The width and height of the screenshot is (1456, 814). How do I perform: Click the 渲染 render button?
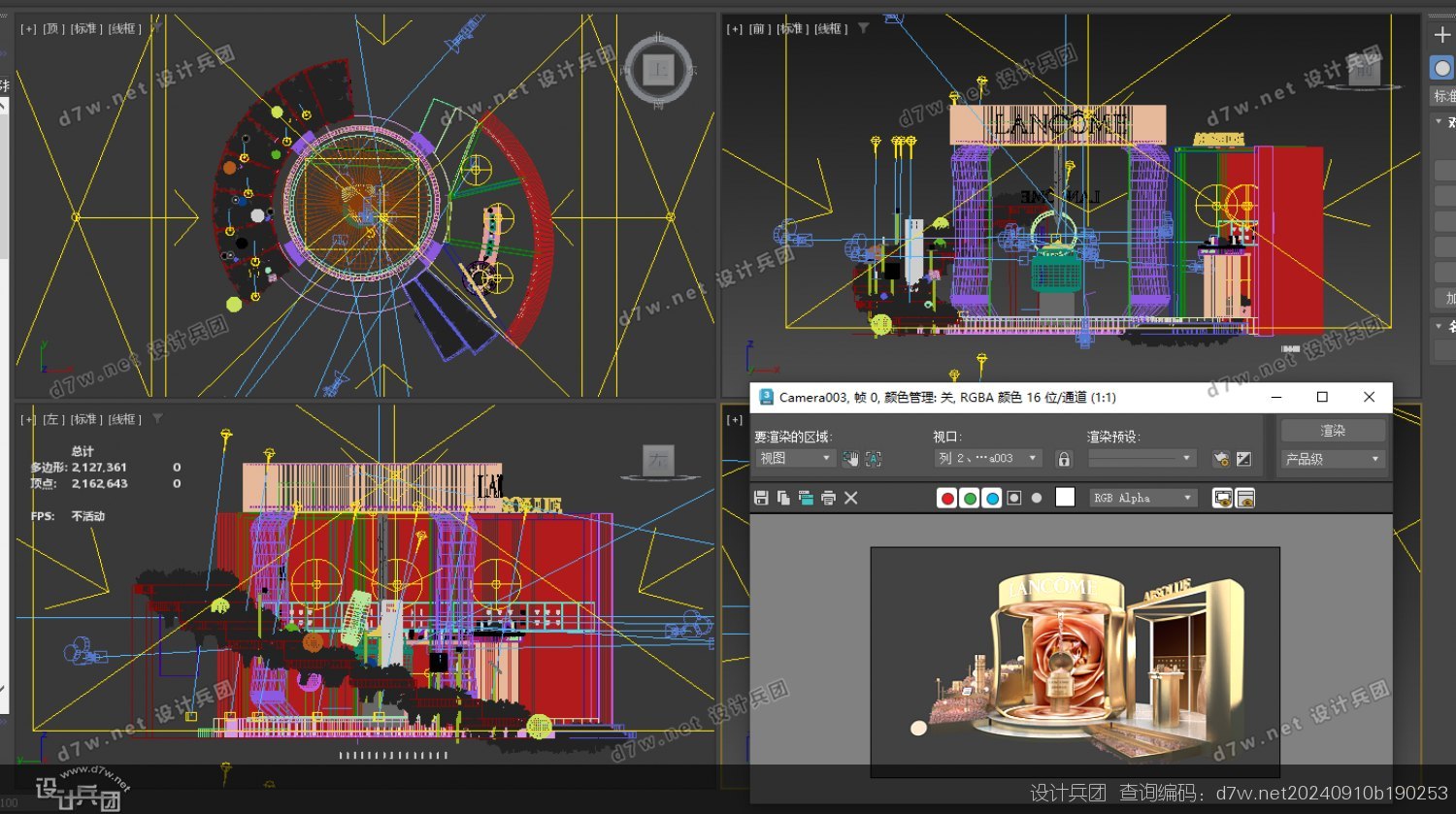click(x=1333, y=431)
